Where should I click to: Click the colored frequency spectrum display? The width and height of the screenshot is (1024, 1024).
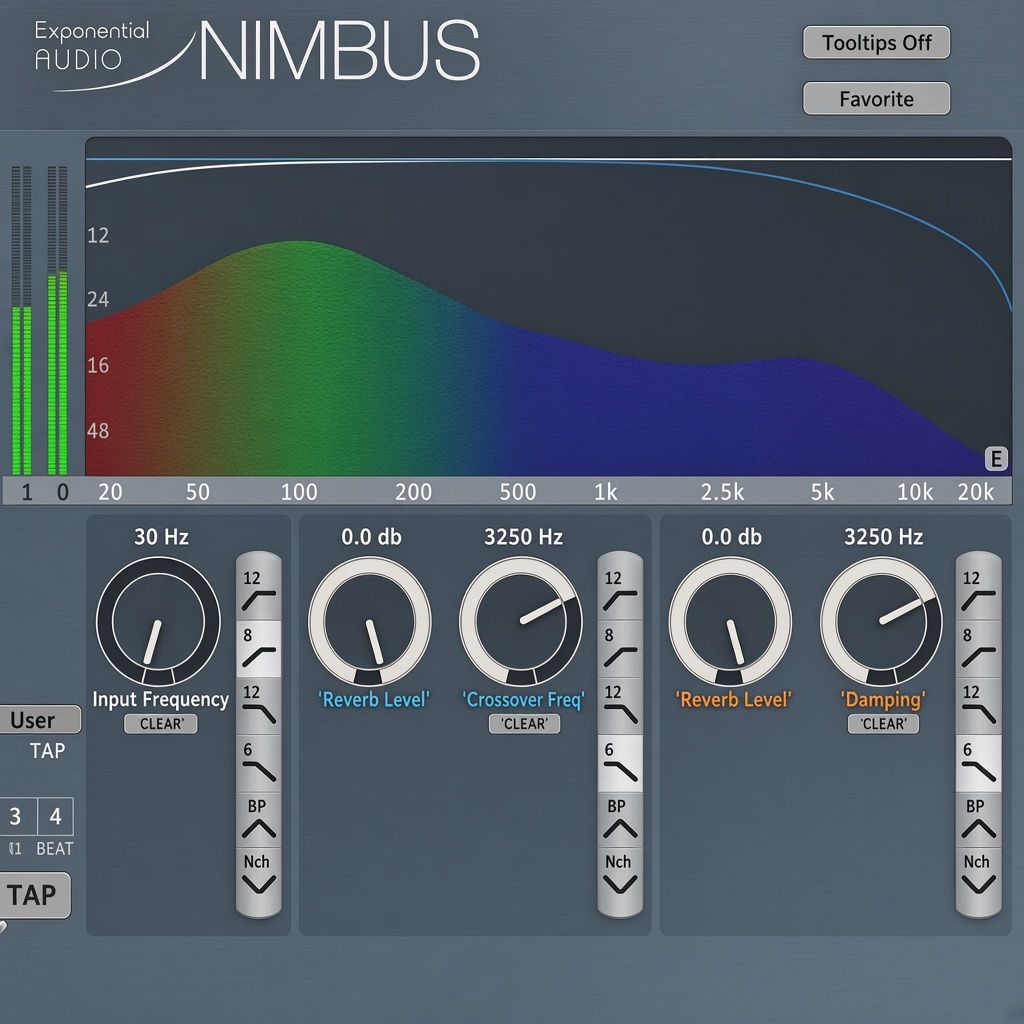[549, 306]
